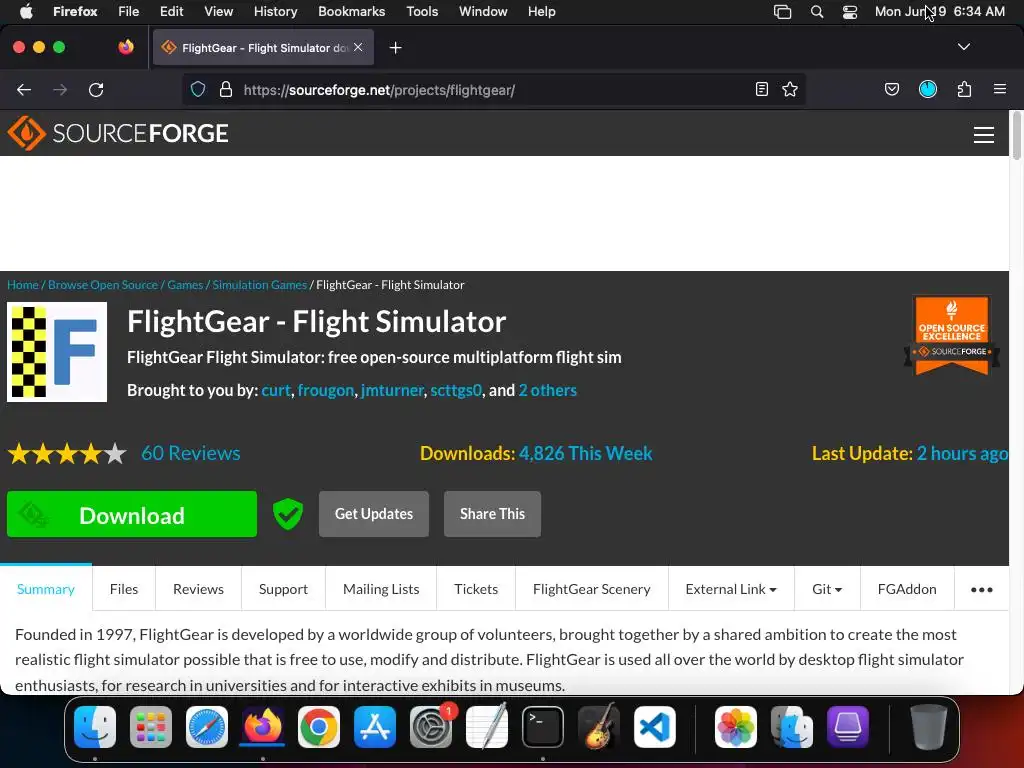Open the extensions puzzle icon

964,89
